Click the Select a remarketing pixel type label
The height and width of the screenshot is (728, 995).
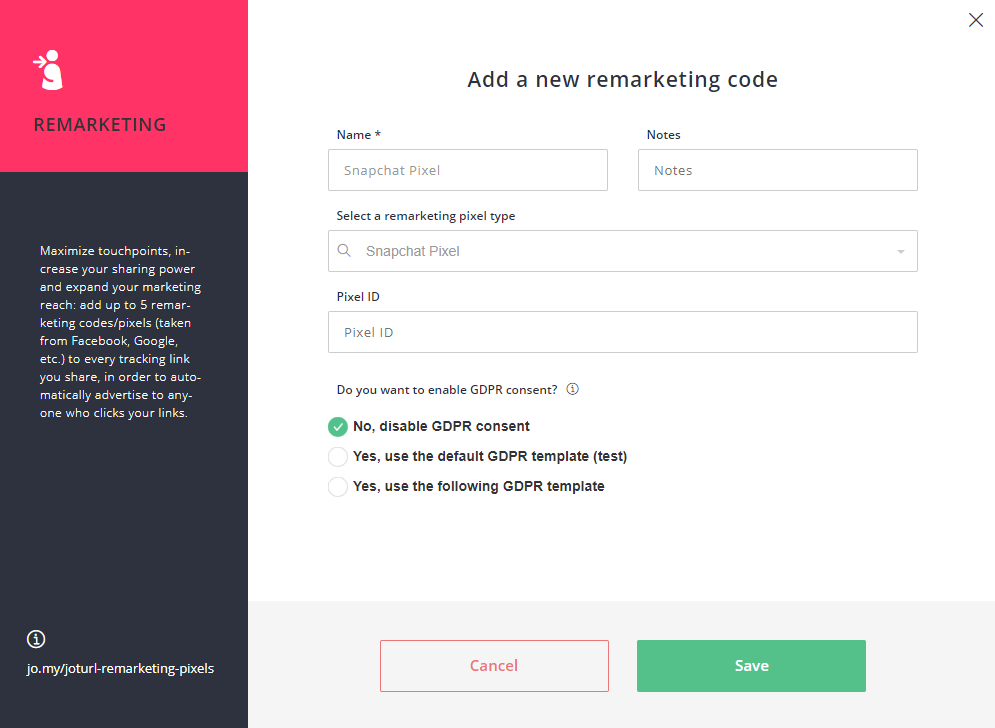tap(426, 216)
